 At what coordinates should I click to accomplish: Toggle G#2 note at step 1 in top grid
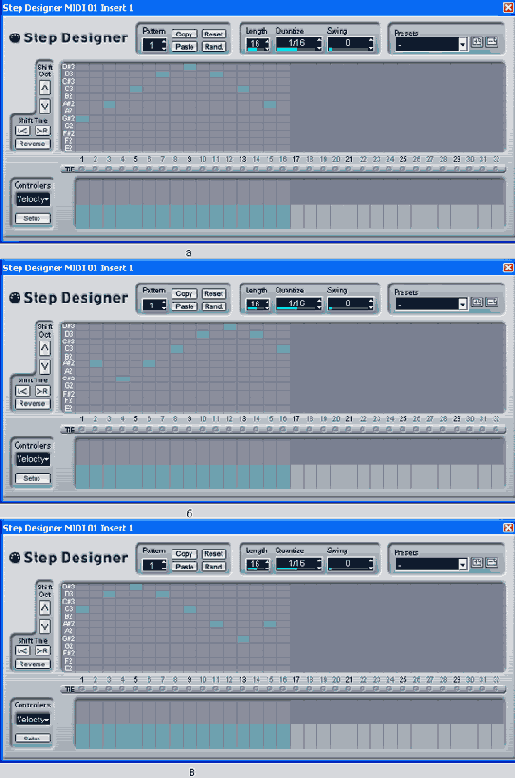coord(82,119)
